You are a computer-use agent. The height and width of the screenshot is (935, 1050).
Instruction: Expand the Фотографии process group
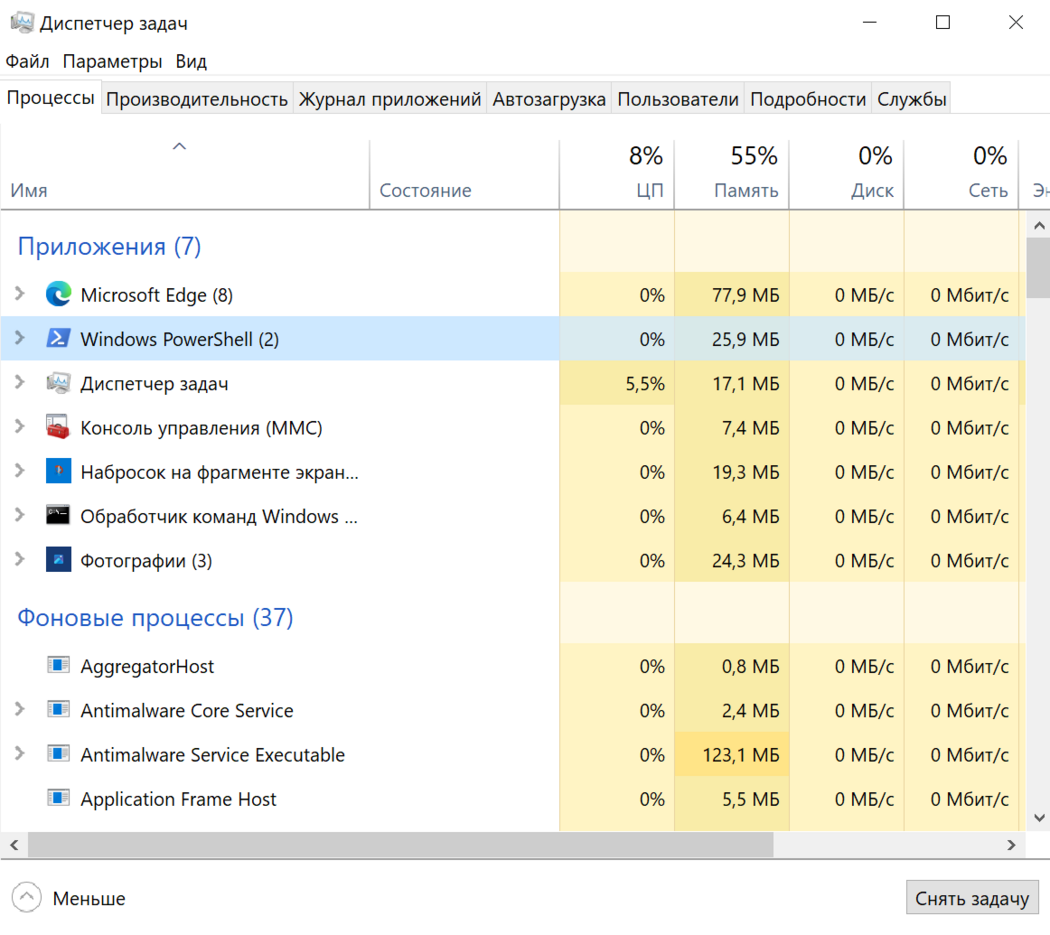[x=19, y=561]
